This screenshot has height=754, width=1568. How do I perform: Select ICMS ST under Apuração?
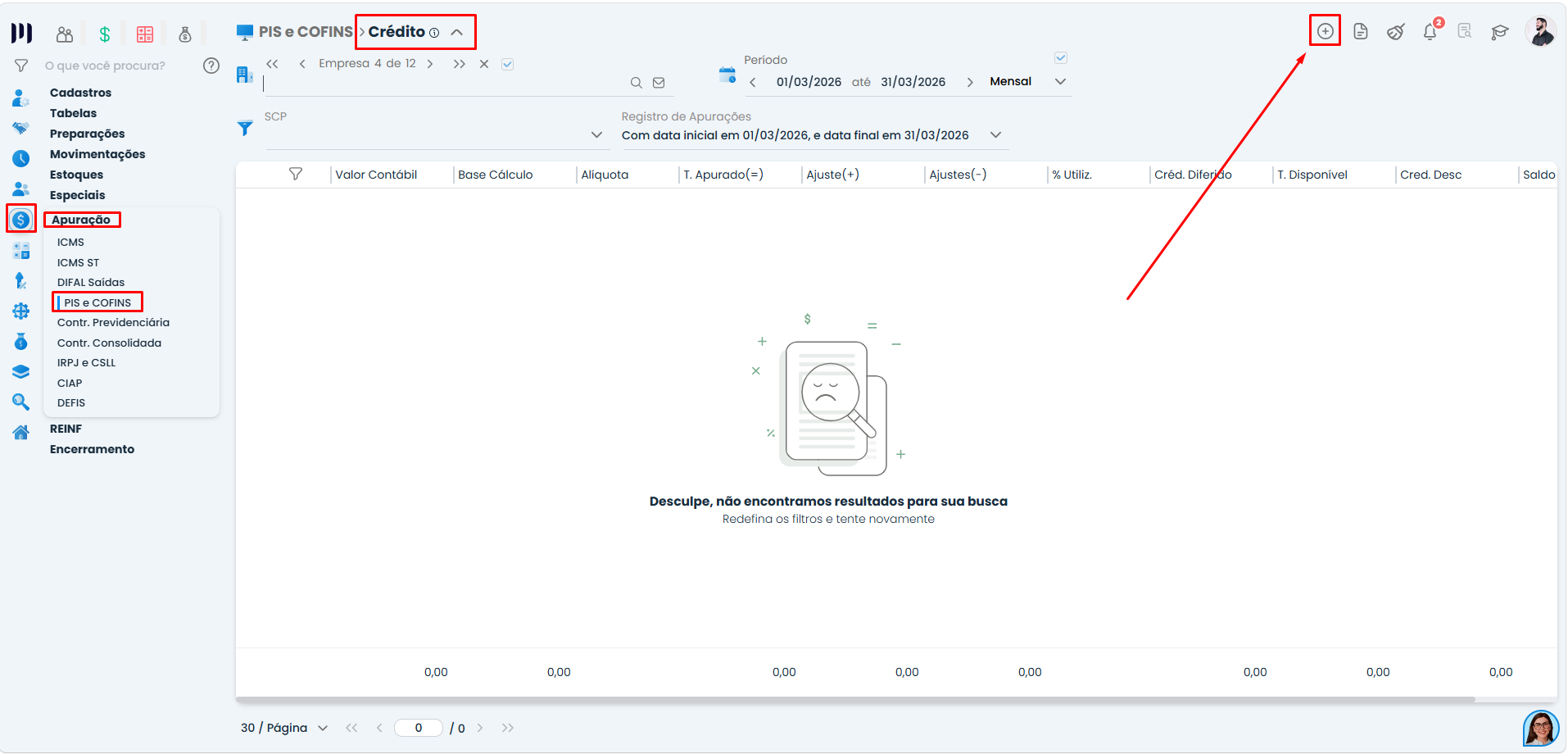78,262
